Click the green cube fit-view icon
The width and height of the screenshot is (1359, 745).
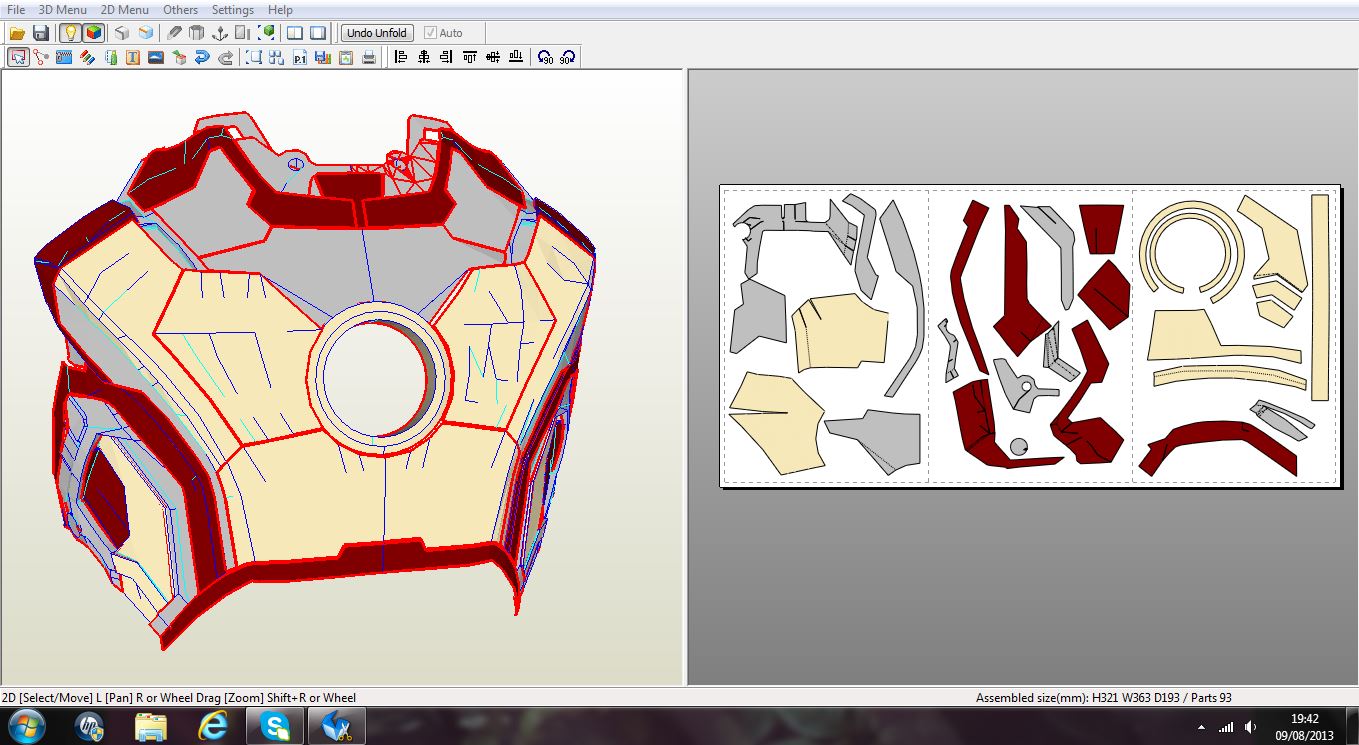coord(266,33)
